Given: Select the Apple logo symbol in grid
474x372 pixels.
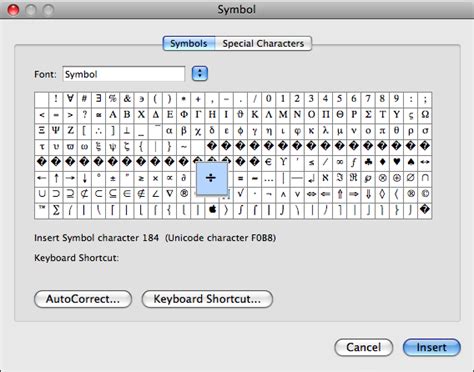Looking at the screenshot, I should click(x=212, y=210).
